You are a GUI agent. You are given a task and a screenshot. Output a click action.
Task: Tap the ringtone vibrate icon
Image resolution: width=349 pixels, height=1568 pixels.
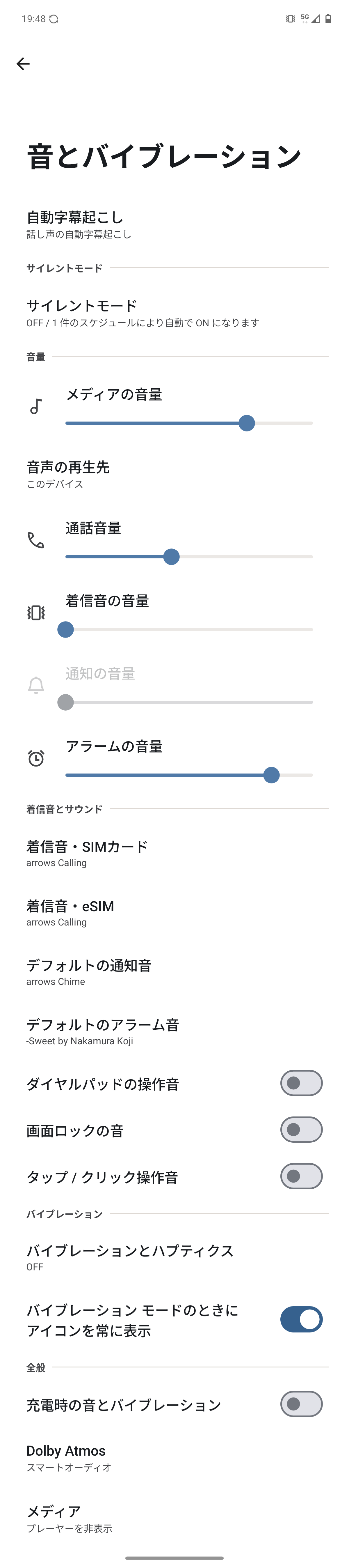click(x=36, y=612)
